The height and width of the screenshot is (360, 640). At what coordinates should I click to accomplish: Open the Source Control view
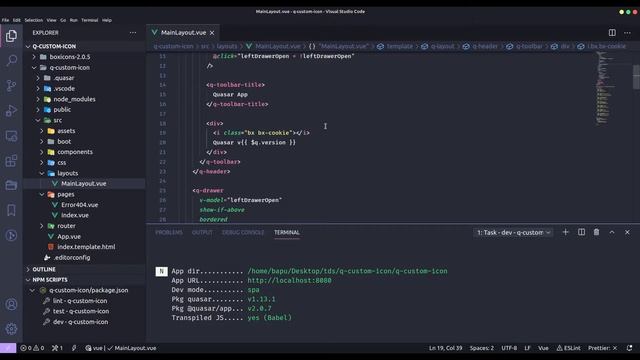coord(11,85)
